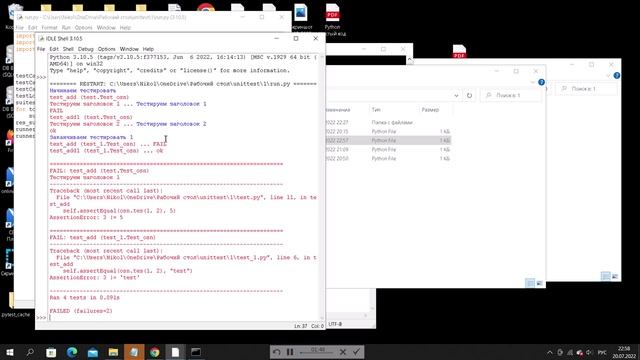This screenshot has width=640, height=360.
Task: Switch front Explorer to large icons view
Action: point(539,283)
